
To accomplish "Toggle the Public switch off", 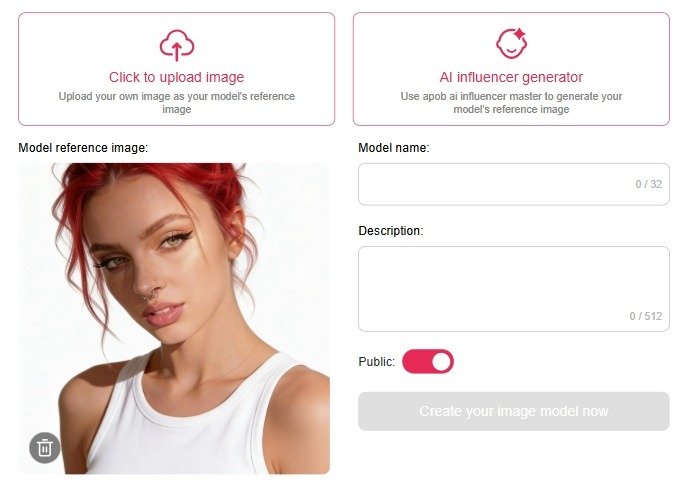I will pyautogui.click(x=428, y=362).
